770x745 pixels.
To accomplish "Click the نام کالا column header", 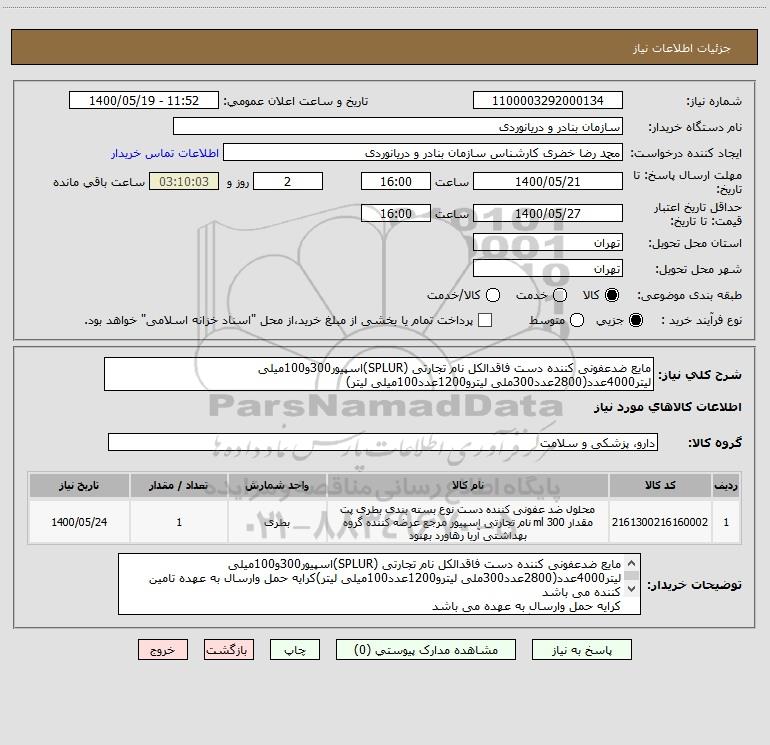I will [x=468, y=486].
